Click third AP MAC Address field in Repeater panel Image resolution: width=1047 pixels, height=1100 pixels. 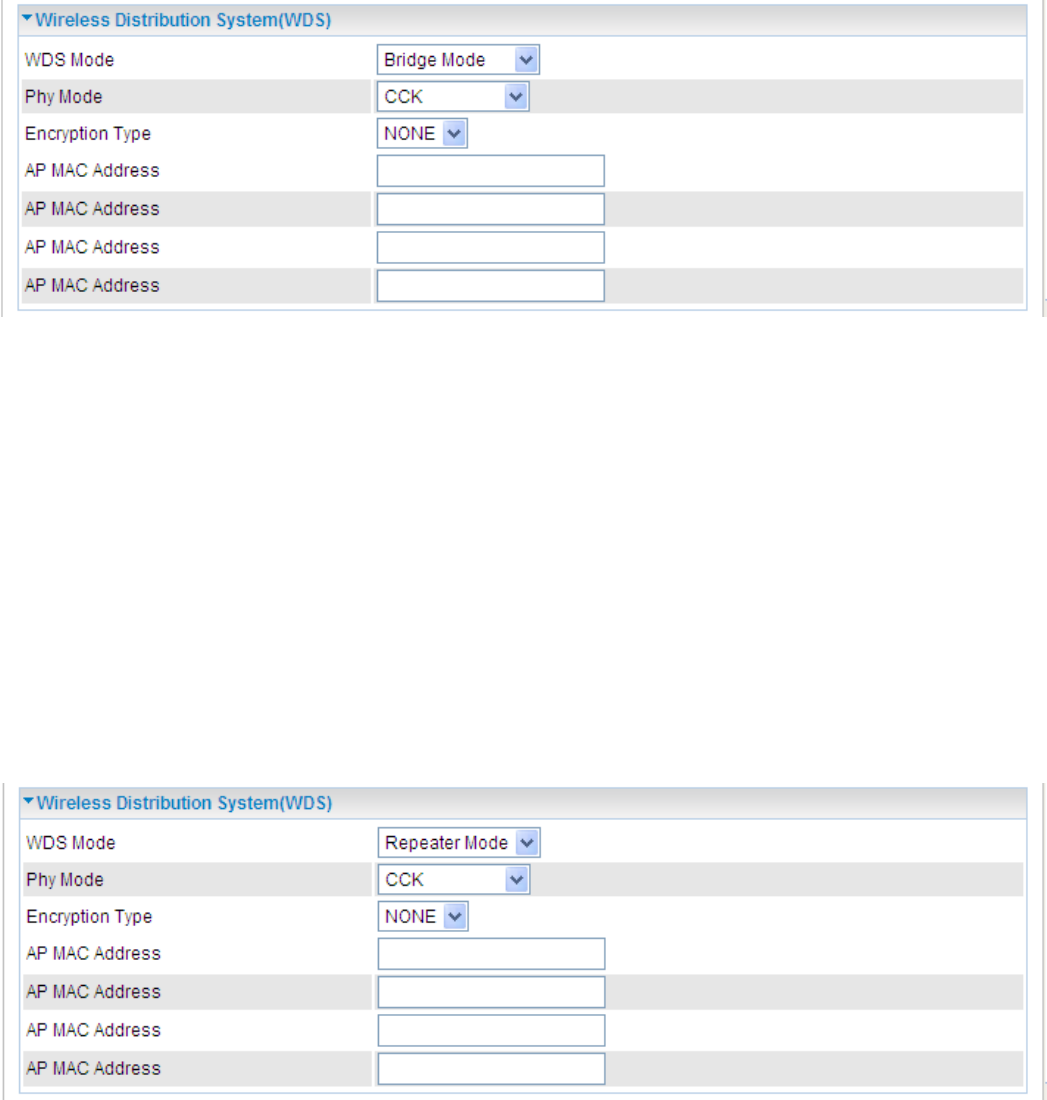[x=491, y=1031]
